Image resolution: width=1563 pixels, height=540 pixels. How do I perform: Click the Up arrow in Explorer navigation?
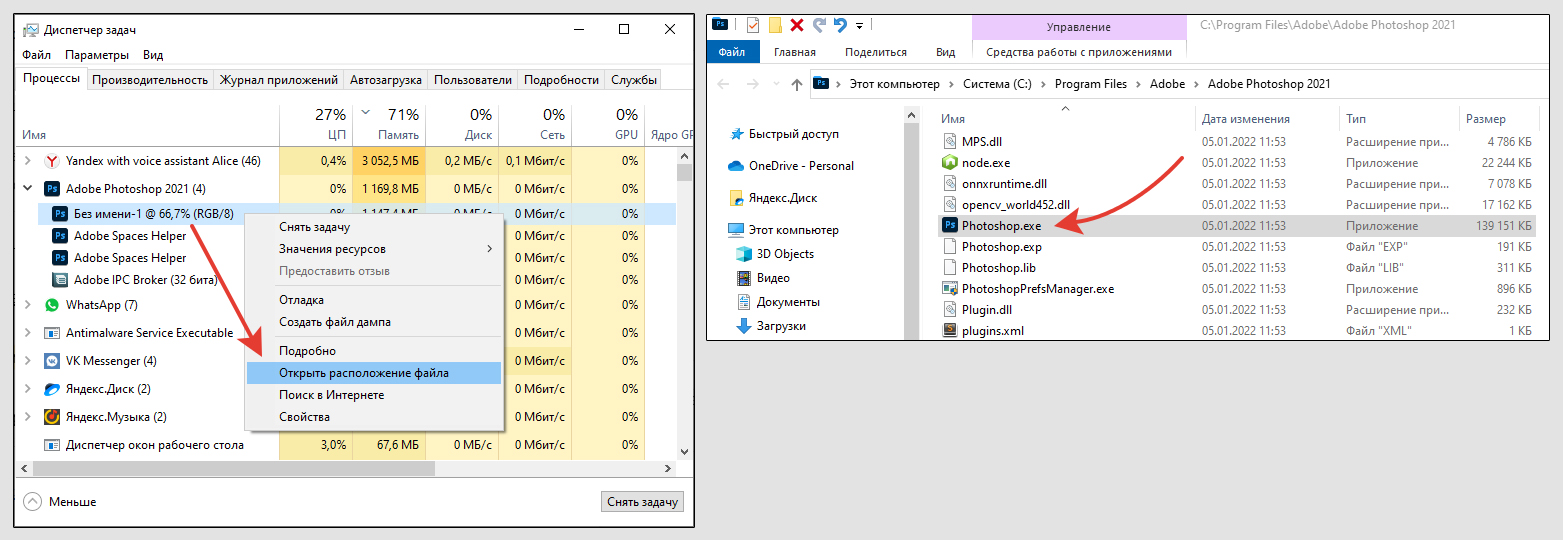[x=796, y=85]
